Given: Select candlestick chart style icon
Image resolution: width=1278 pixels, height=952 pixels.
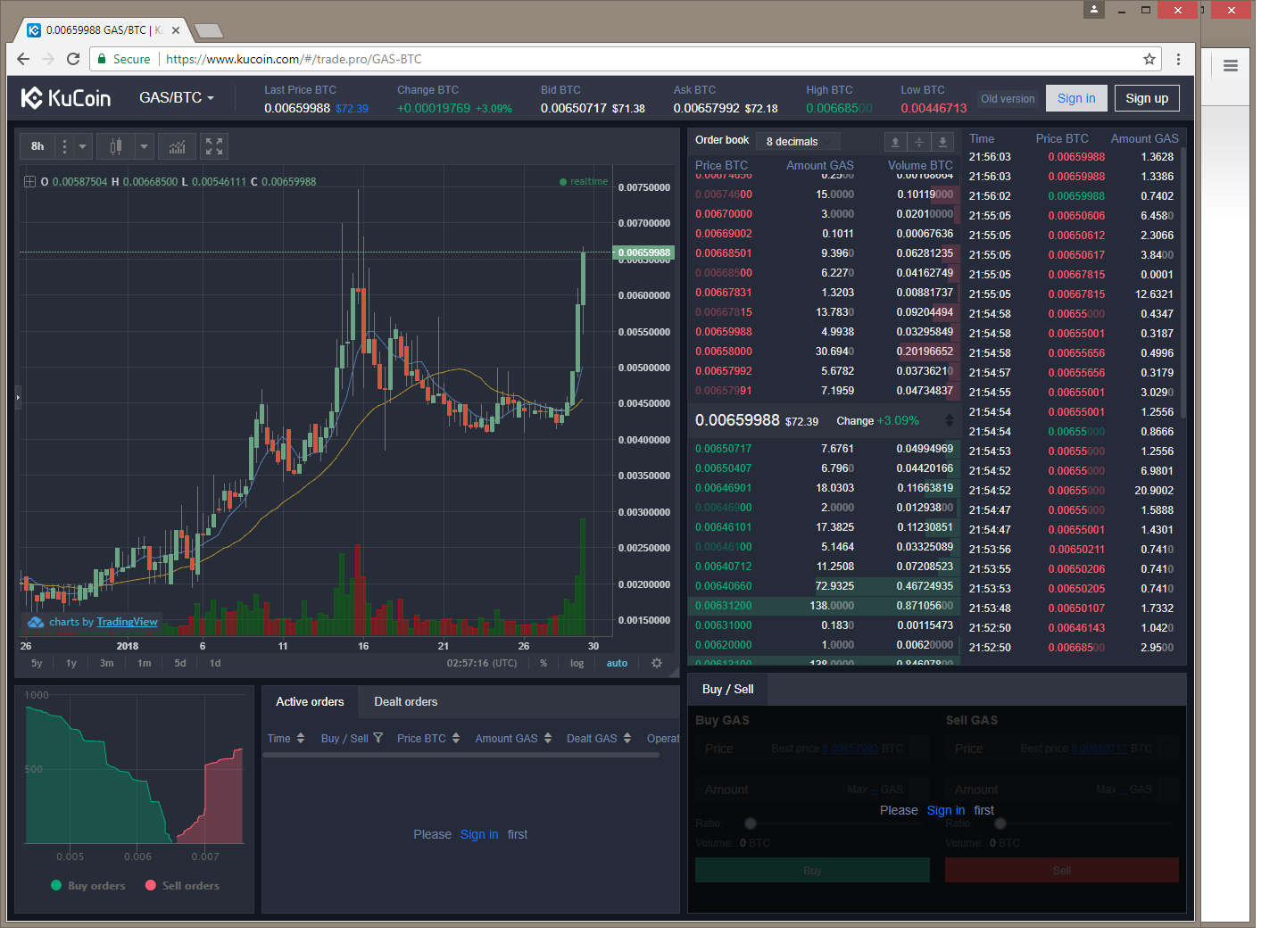Looking at the screenshot, I should tap(115, 146).
